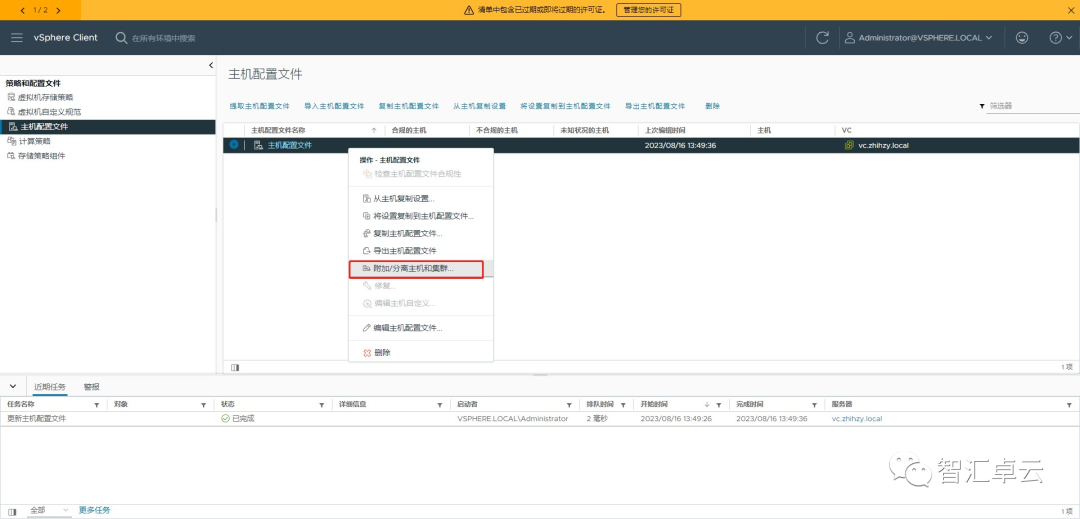
Task: Filter the 任务名称 column via funnel icon
Action: pyautogui.click(x=96, y=405)
